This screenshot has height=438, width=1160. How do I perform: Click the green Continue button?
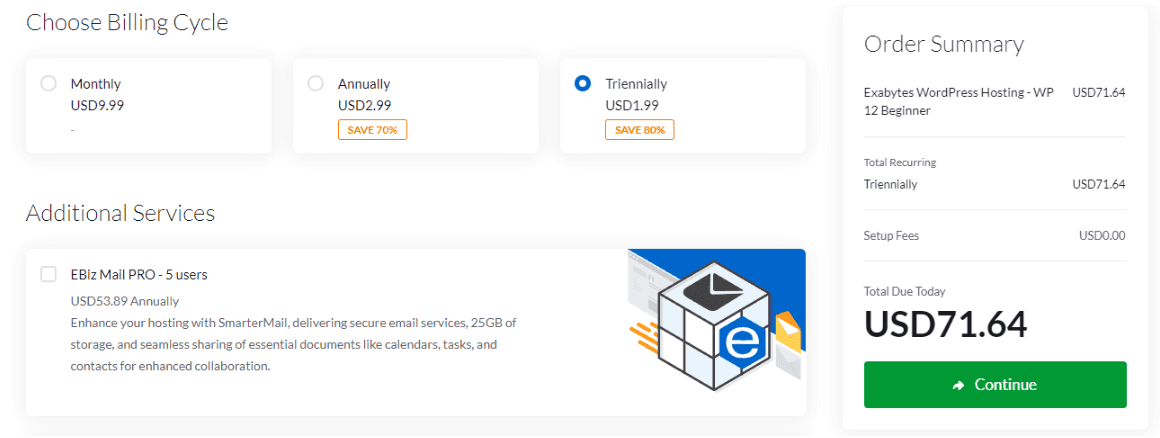point(995,385)
